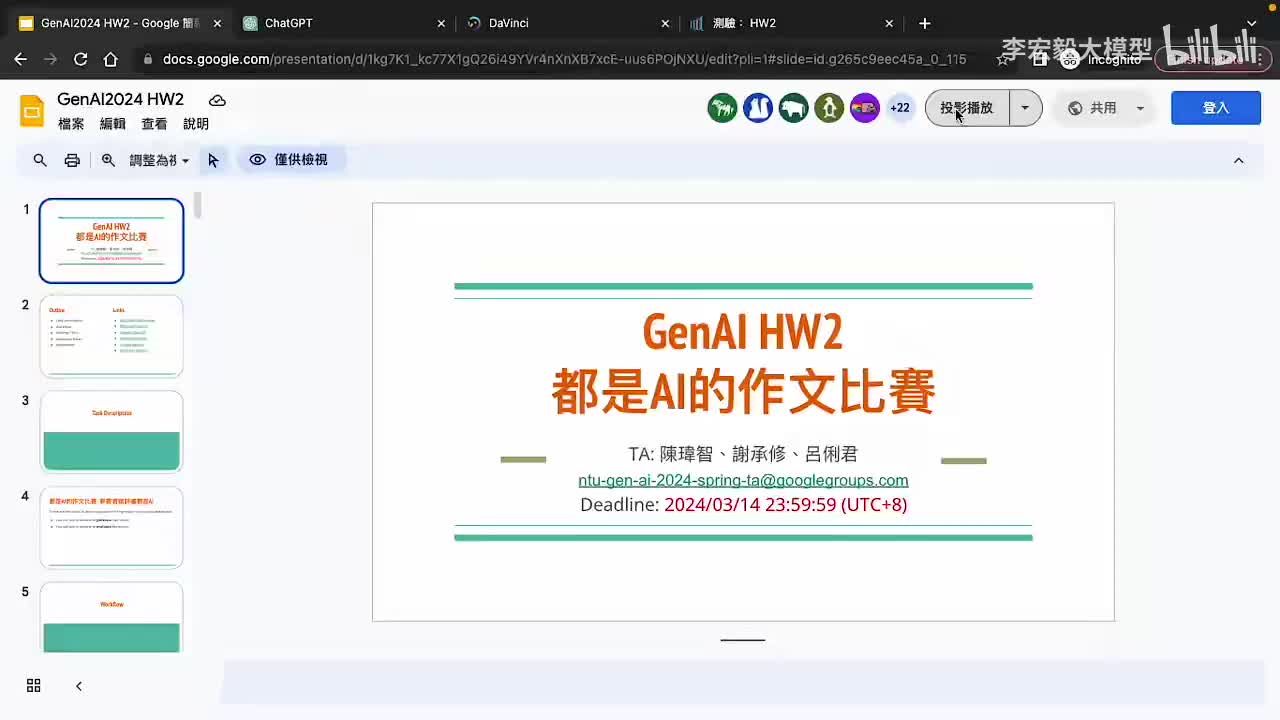Open the 編輯 menu
The width and height of the screenshot is (1280, 720).
(x=113, y=124)
